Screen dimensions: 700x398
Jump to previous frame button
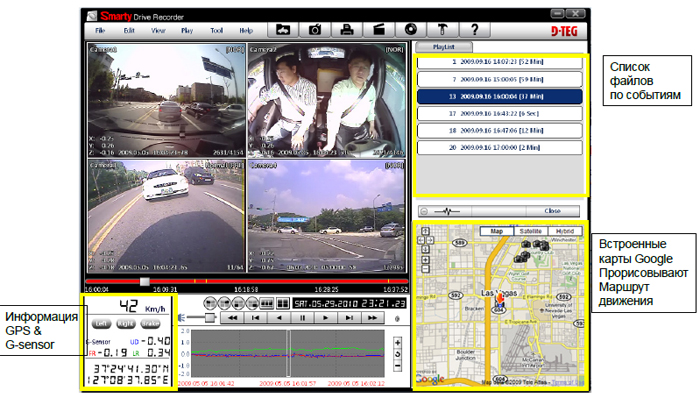(x=256, y=318)
